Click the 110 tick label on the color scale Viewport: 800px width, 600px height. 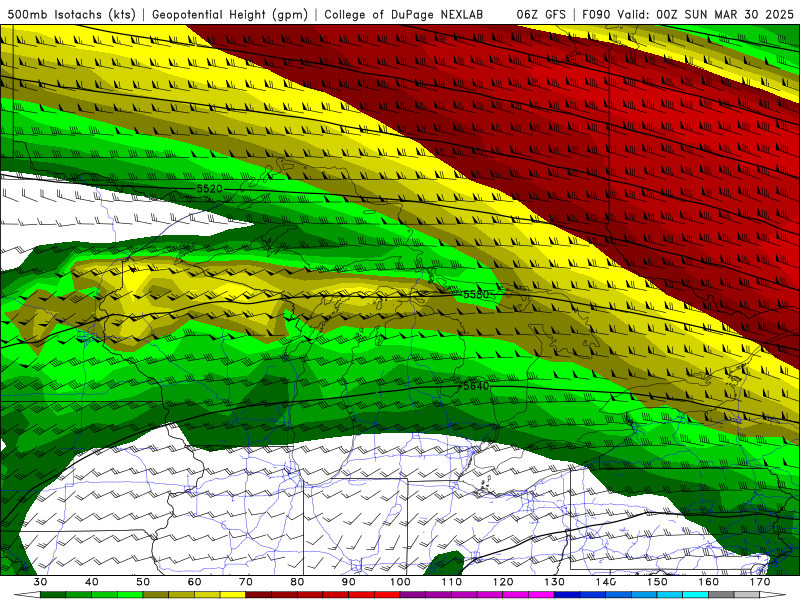[452, 582]
